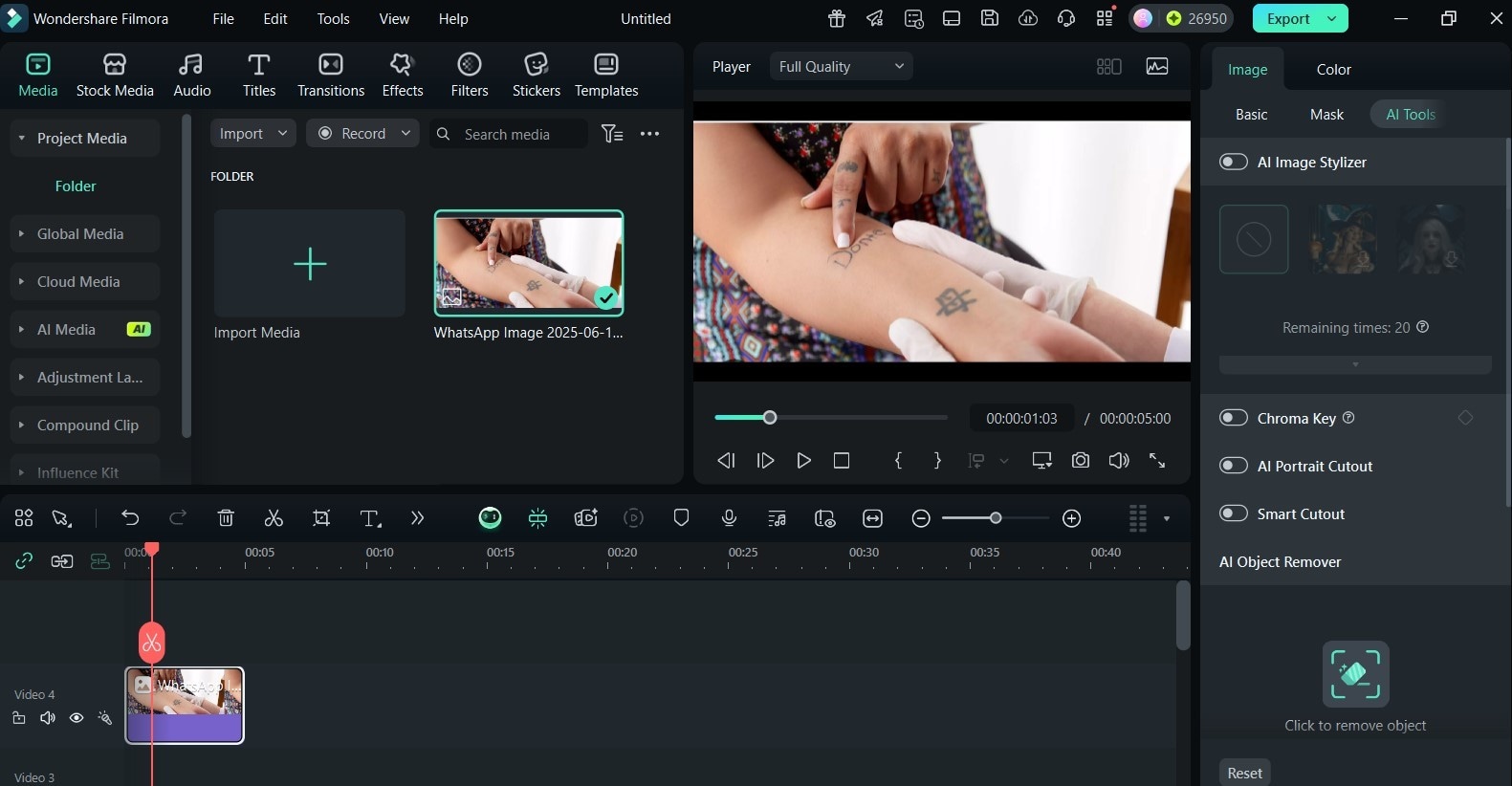Switch to the Mask tab
Screen dimensions: 1512x786
coord(1326,115)
